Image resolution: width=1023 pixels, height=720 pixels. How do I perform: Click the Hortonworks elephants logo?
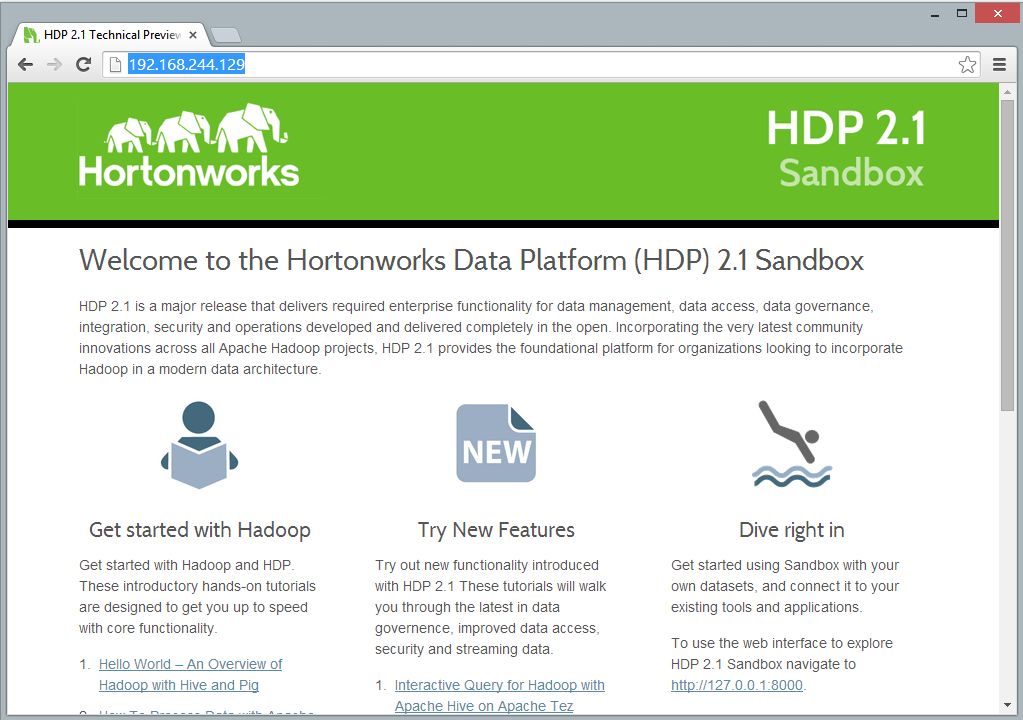189,146
